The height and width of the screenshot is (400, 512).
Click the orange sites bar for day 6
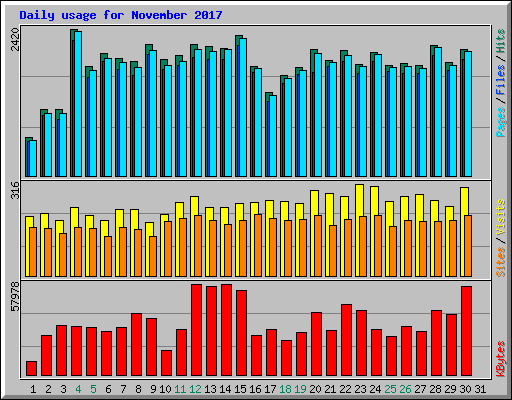108,257
